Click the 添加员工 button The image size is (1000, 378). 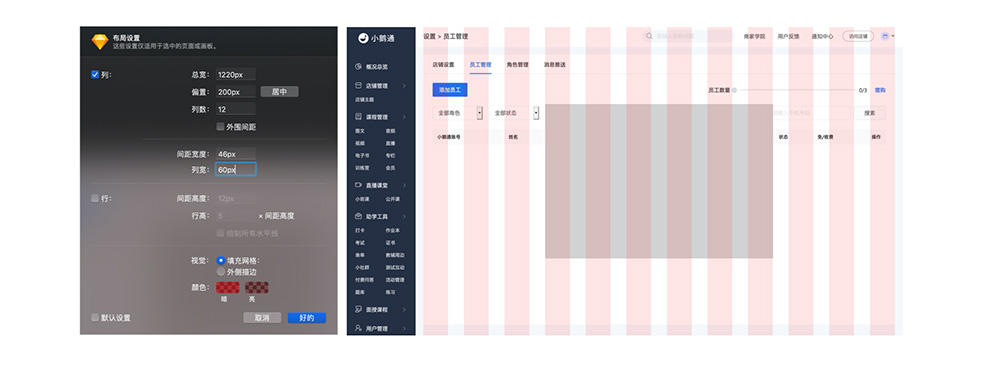[450, 90]
